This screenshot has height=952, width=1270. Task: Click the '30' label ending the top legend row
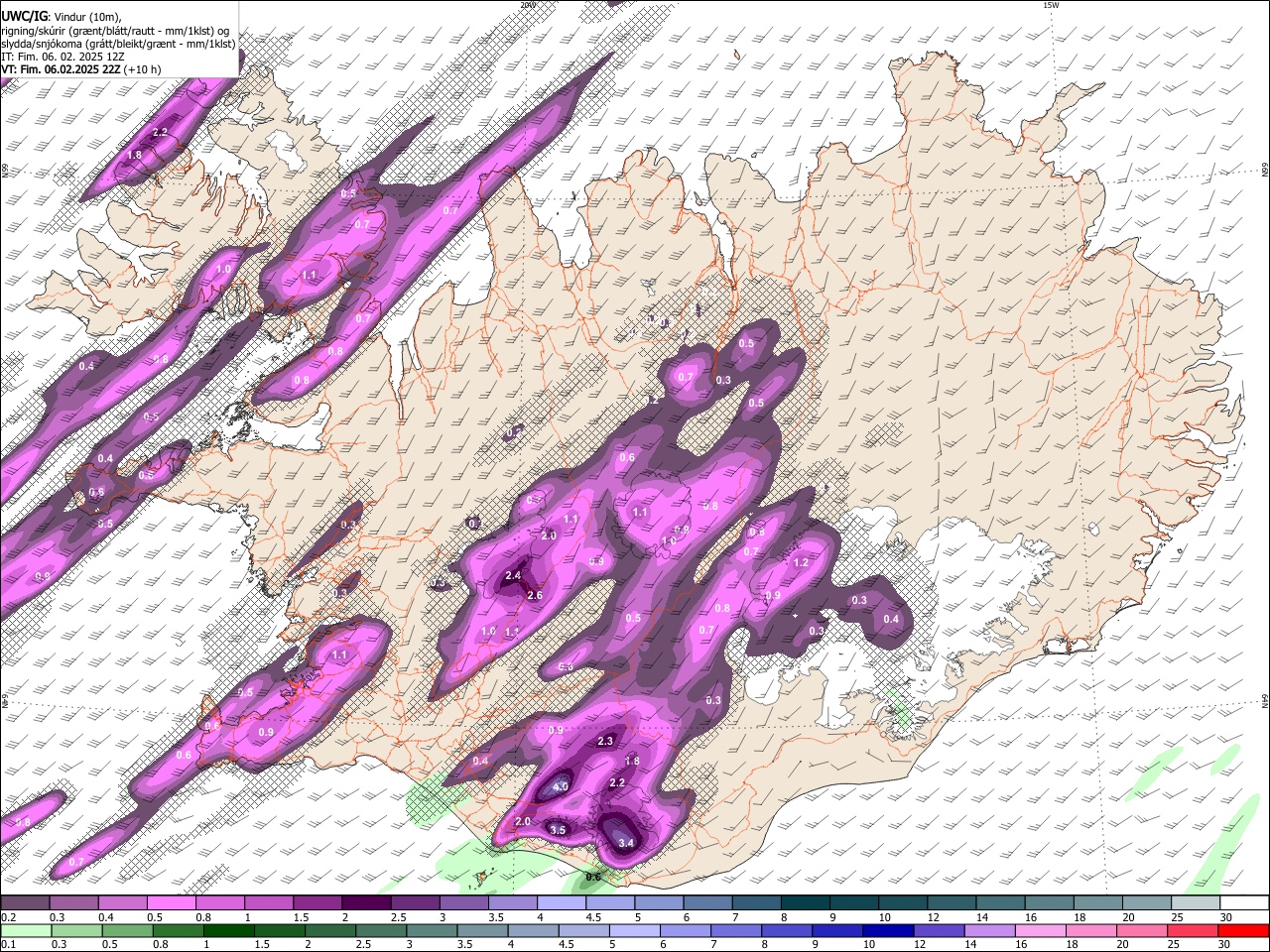tap(1225, 917)
